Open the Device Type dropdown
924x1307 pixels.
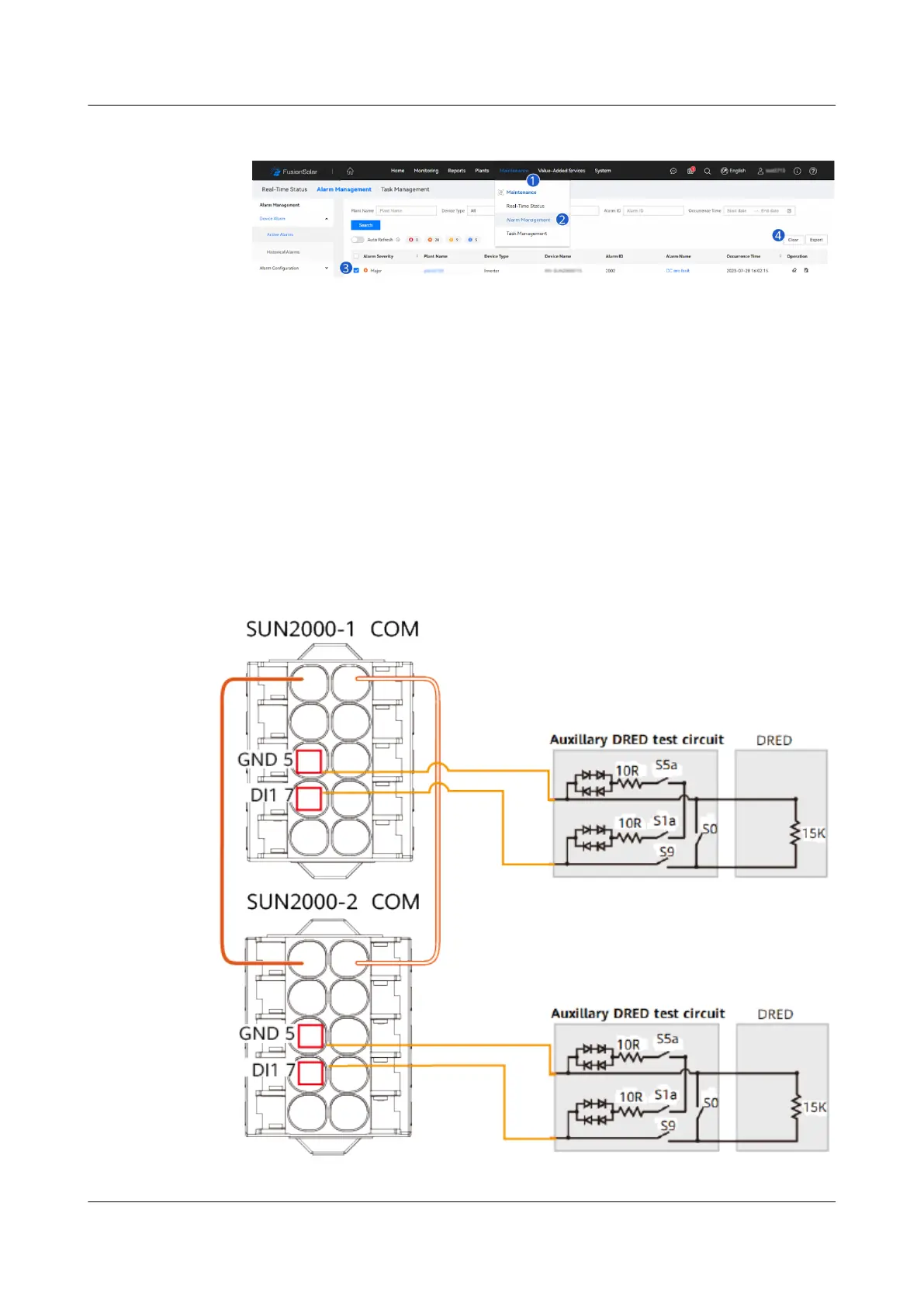[x=481, y=210]
